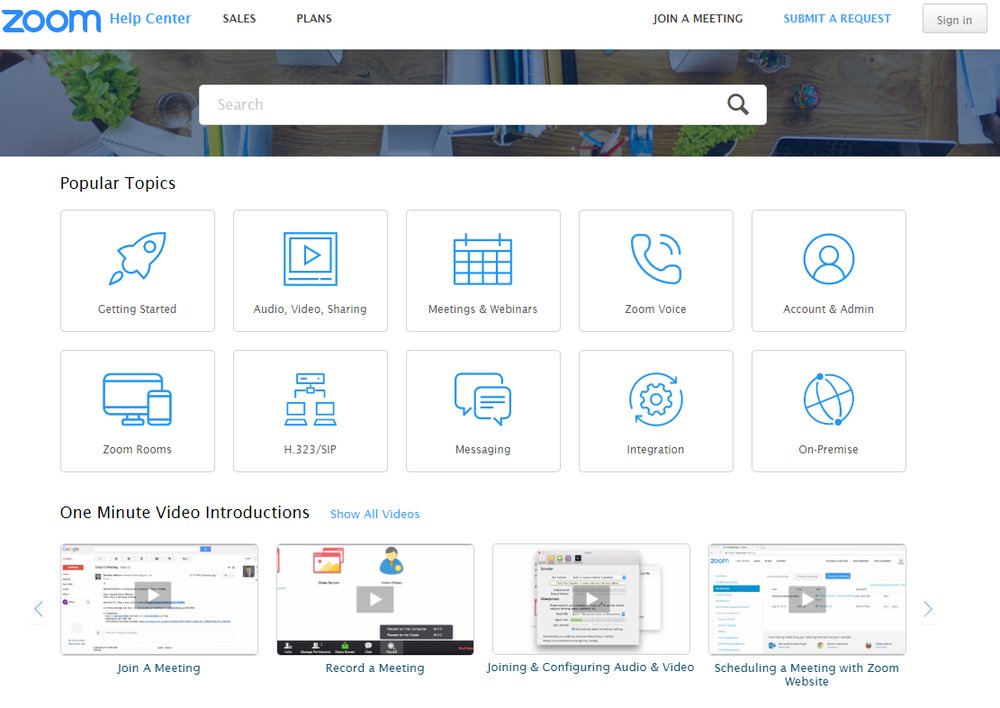Click the Sign in button
The height and width of the screenshot is (708, 1000).
tap(953, 20)
